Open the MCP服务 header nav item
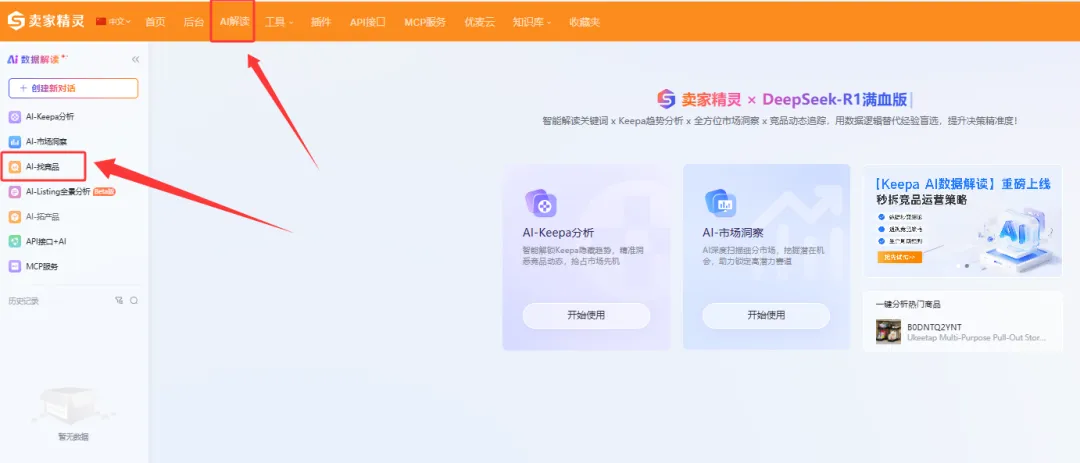Viewport: 1080px width, 463px height. tap(425, 21)
